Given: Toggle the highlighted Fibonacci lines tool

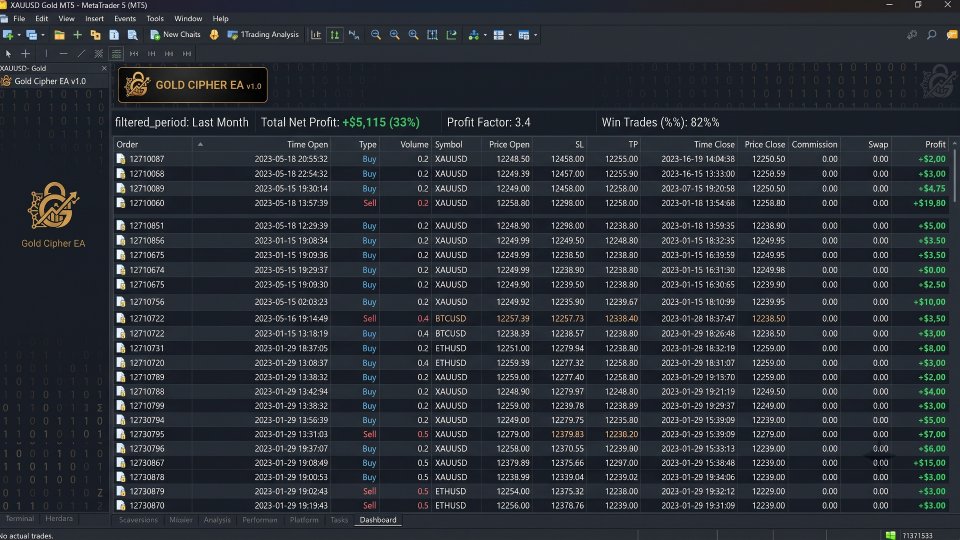Looking at the screenshot, I should pos(116,54).
